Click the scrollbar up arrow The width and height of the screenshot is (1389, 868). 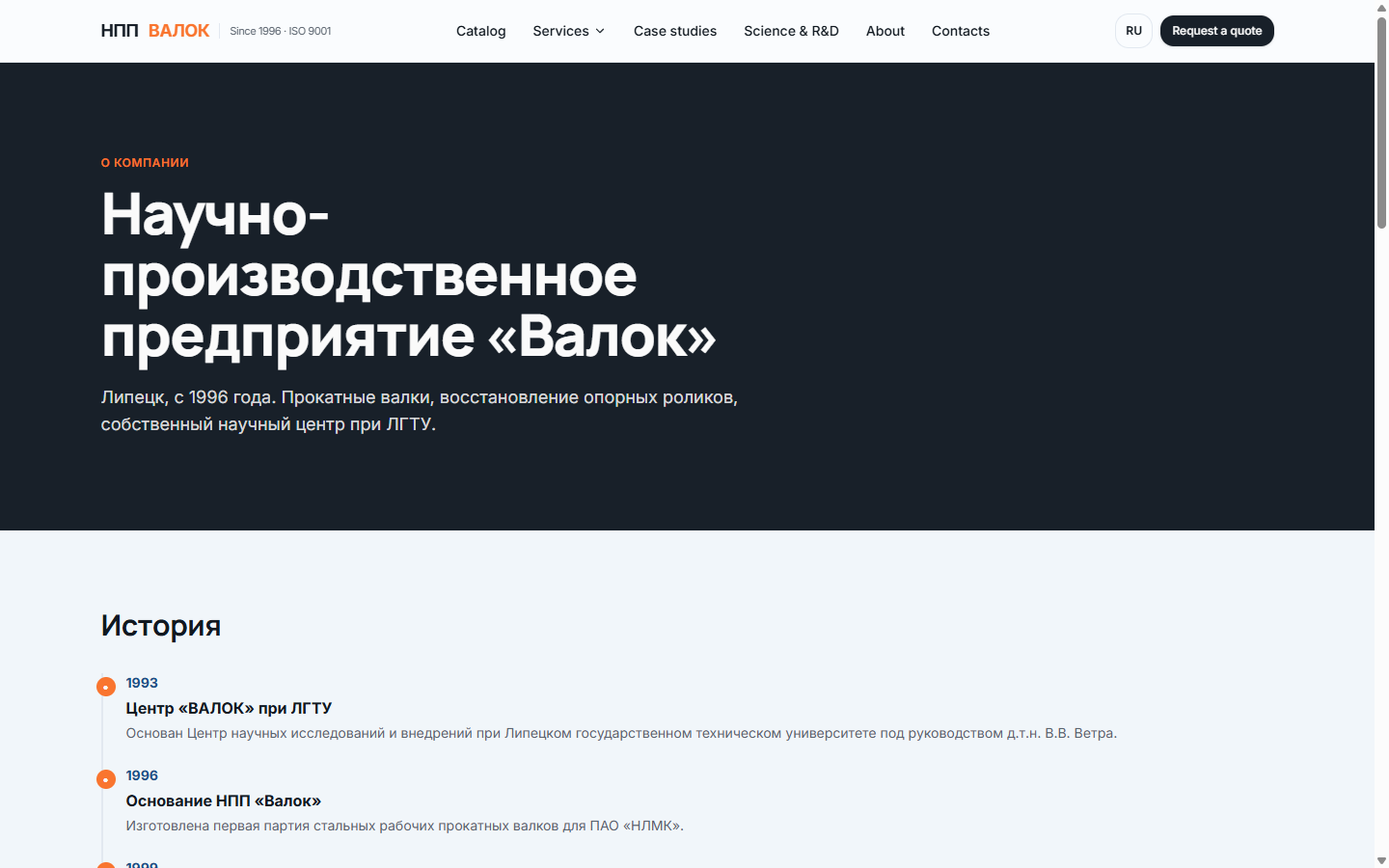click(x=1381, y=8)
